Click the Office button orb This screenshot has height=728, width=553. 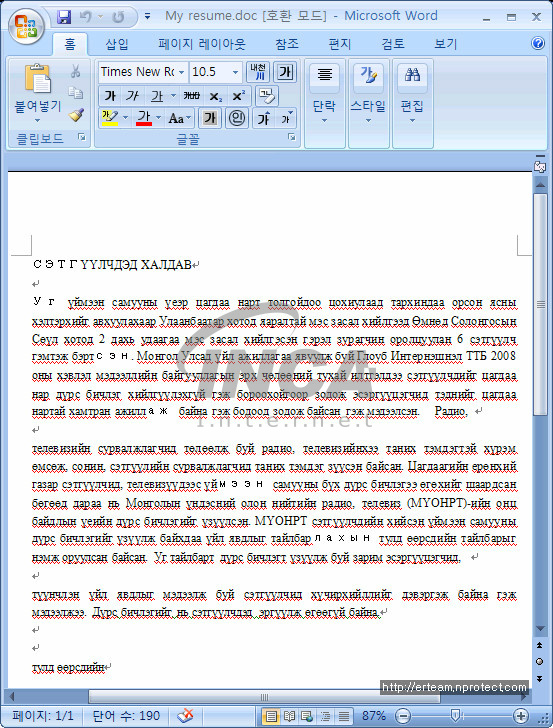click(26, 26)
